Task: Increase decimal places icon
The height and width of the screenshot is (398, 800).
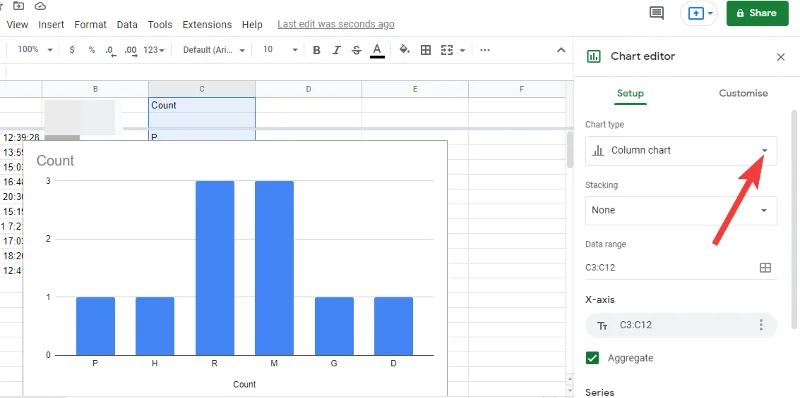Action: [131, 51]
